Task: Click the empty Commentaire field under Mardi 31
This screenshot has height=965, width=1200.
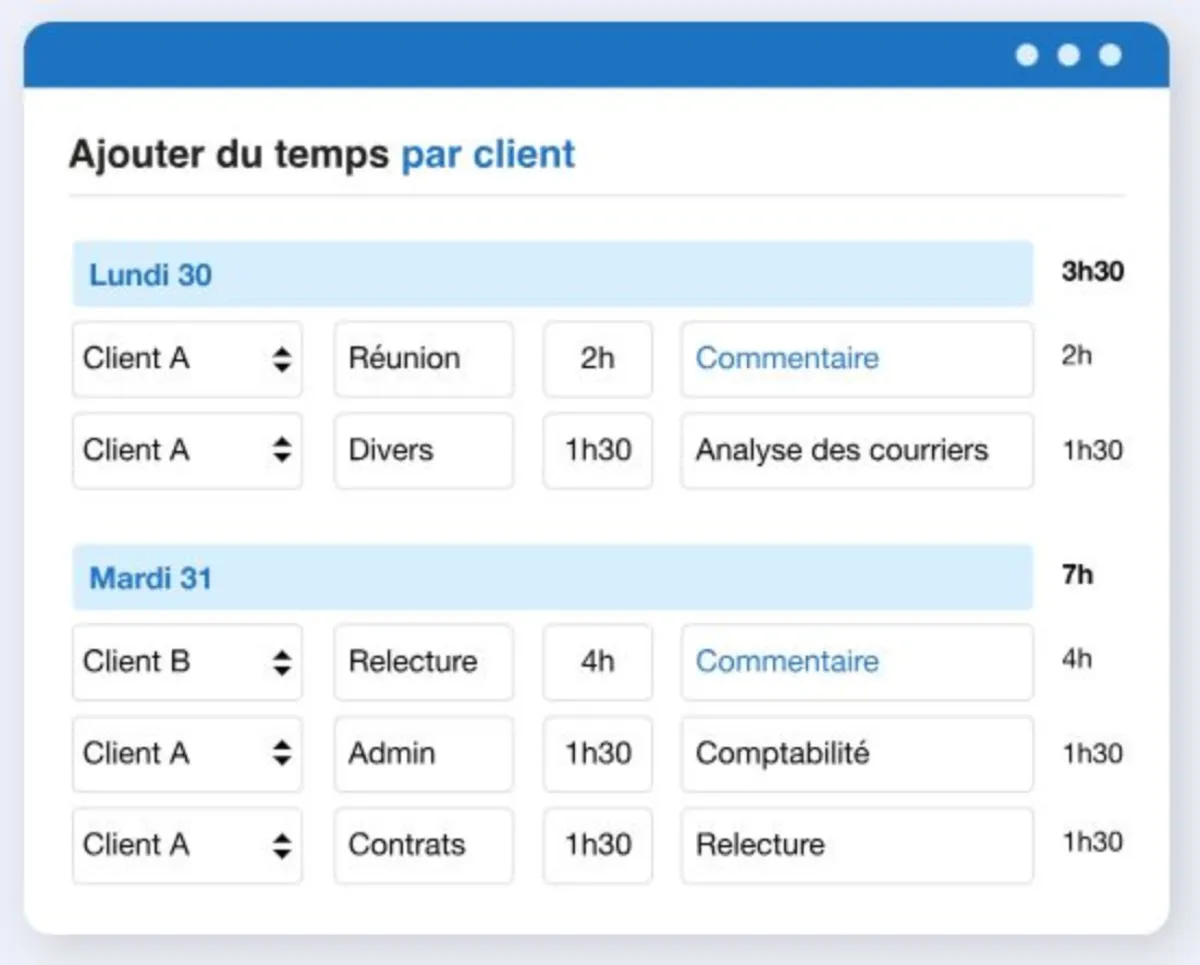Action: click(856, 662)
